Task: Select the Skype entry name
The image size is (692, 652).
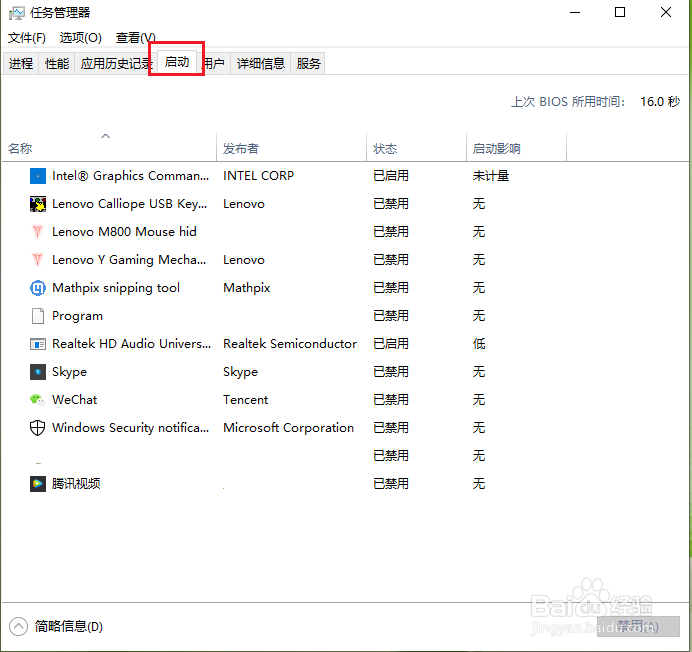Action: point(70,372)
